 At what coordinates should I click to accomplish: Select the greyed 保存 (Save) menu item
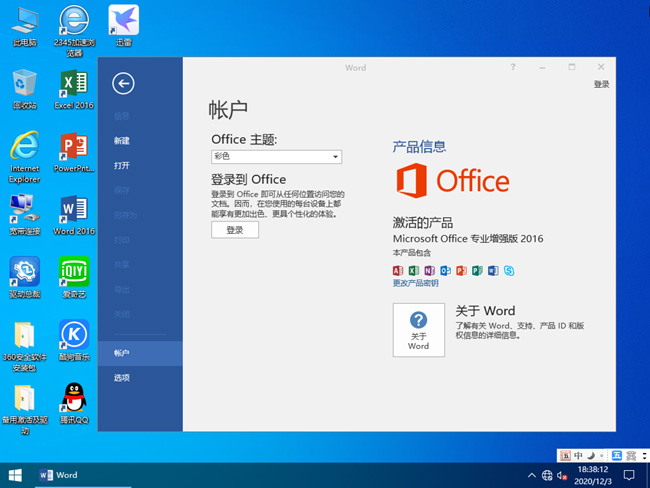[x=121, y=190]
